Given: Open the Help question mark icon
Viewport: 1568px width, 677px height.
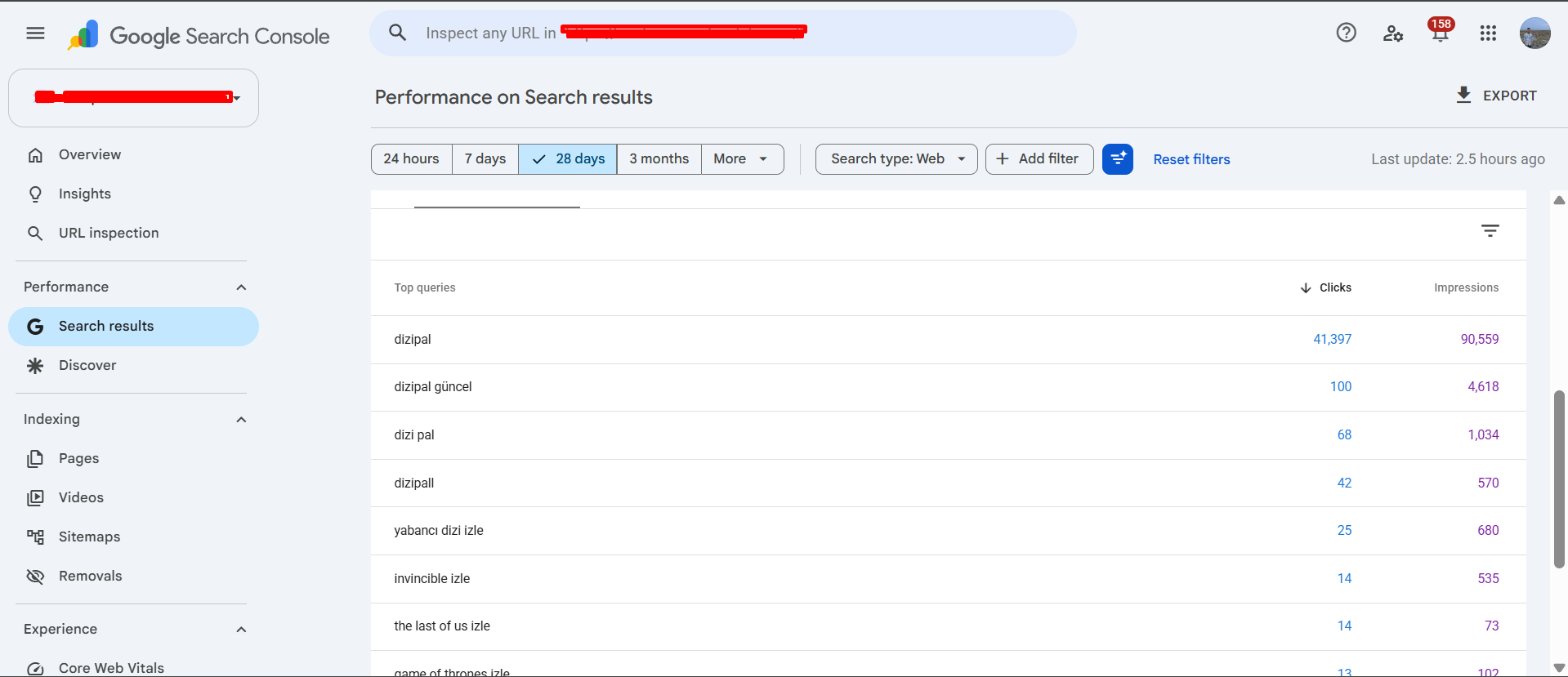Looking at the screenshot, I should tap(1346, 33).
